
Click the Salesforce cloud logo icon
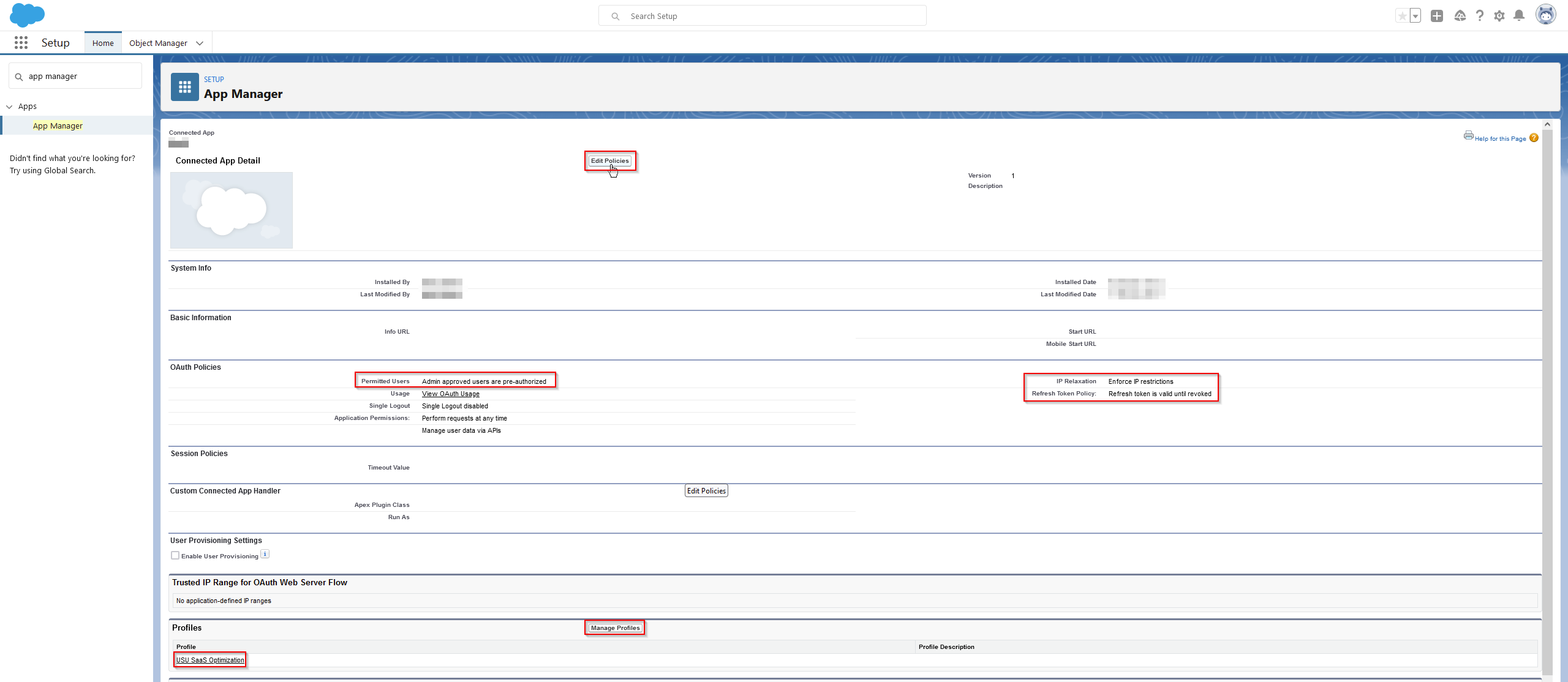pos(28,14)
